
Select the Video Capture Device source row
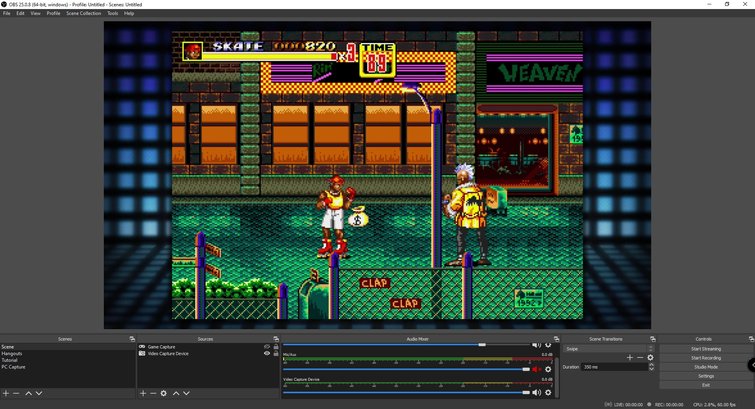208,354
